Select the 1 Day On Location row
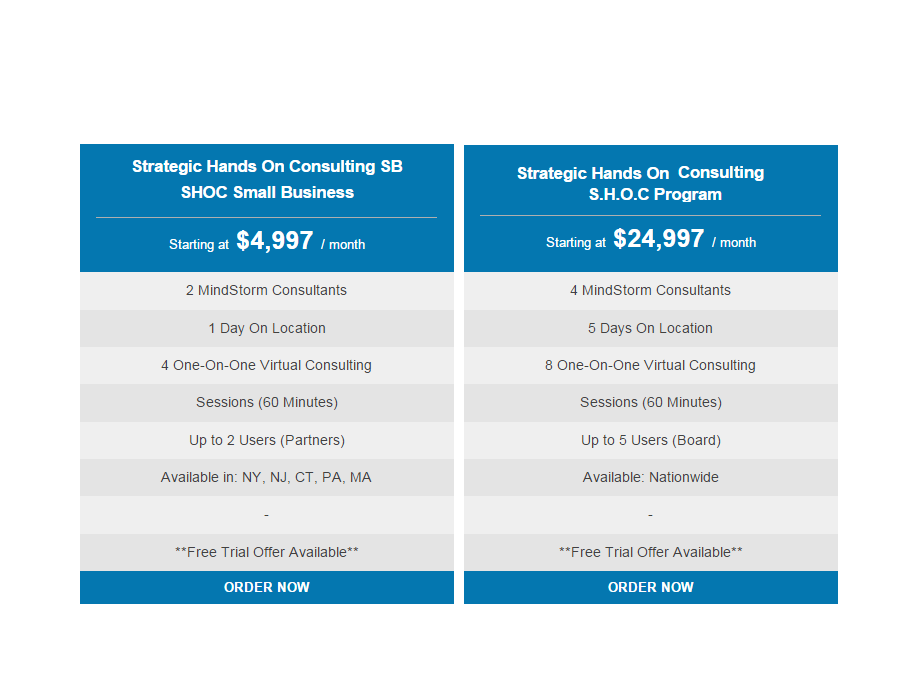901x674 pixels. tap(267, 328)
